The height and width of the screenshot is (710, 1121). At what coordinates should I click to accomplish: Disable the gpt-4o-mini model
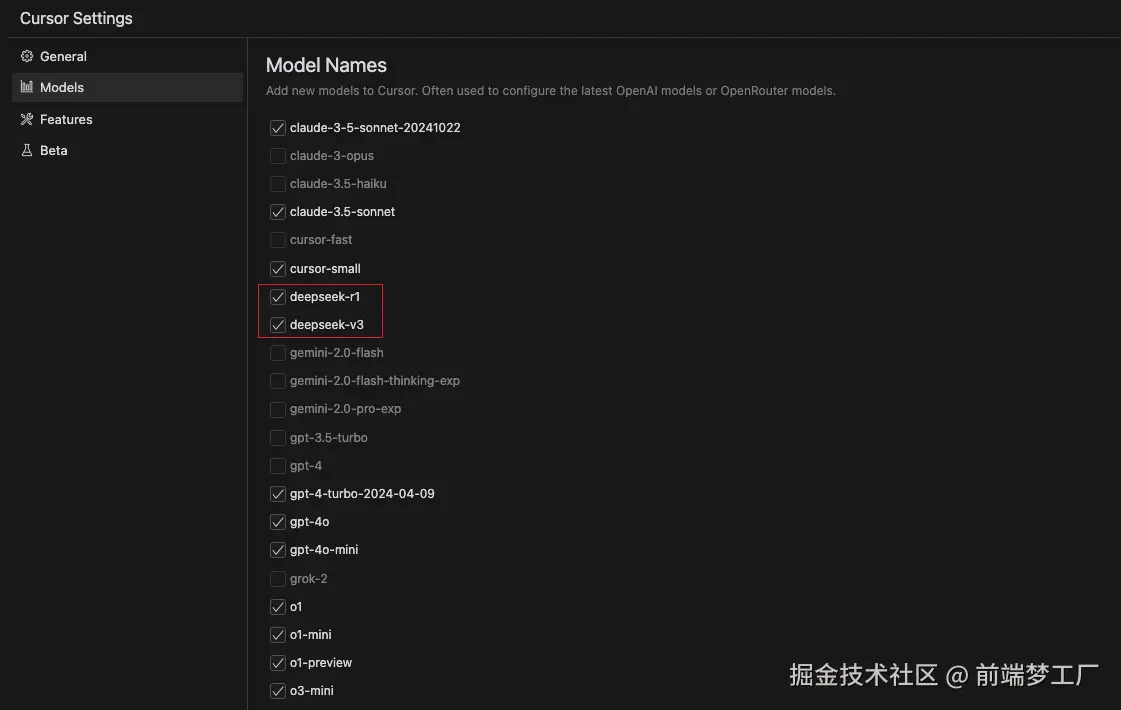pos(277,550)
